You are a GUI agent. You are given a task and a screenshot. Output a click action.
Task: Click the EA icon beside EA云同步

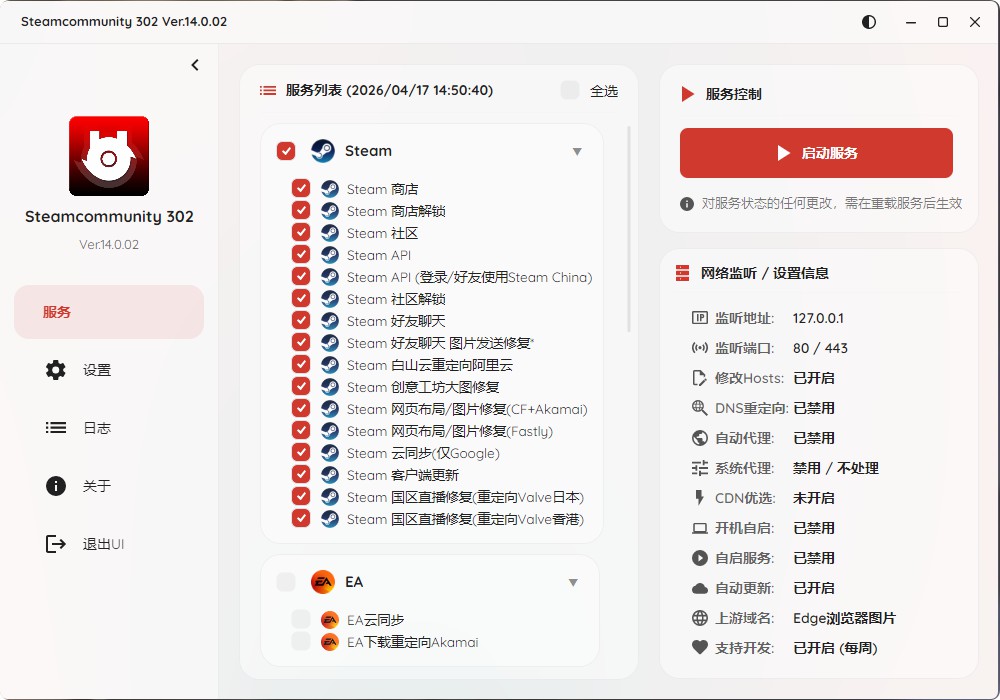pos(330,620)
